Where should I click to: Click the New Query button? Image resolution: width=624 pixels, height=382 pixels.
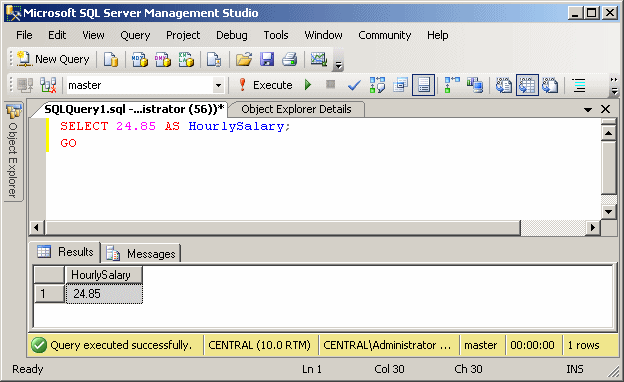pos(53,59)
